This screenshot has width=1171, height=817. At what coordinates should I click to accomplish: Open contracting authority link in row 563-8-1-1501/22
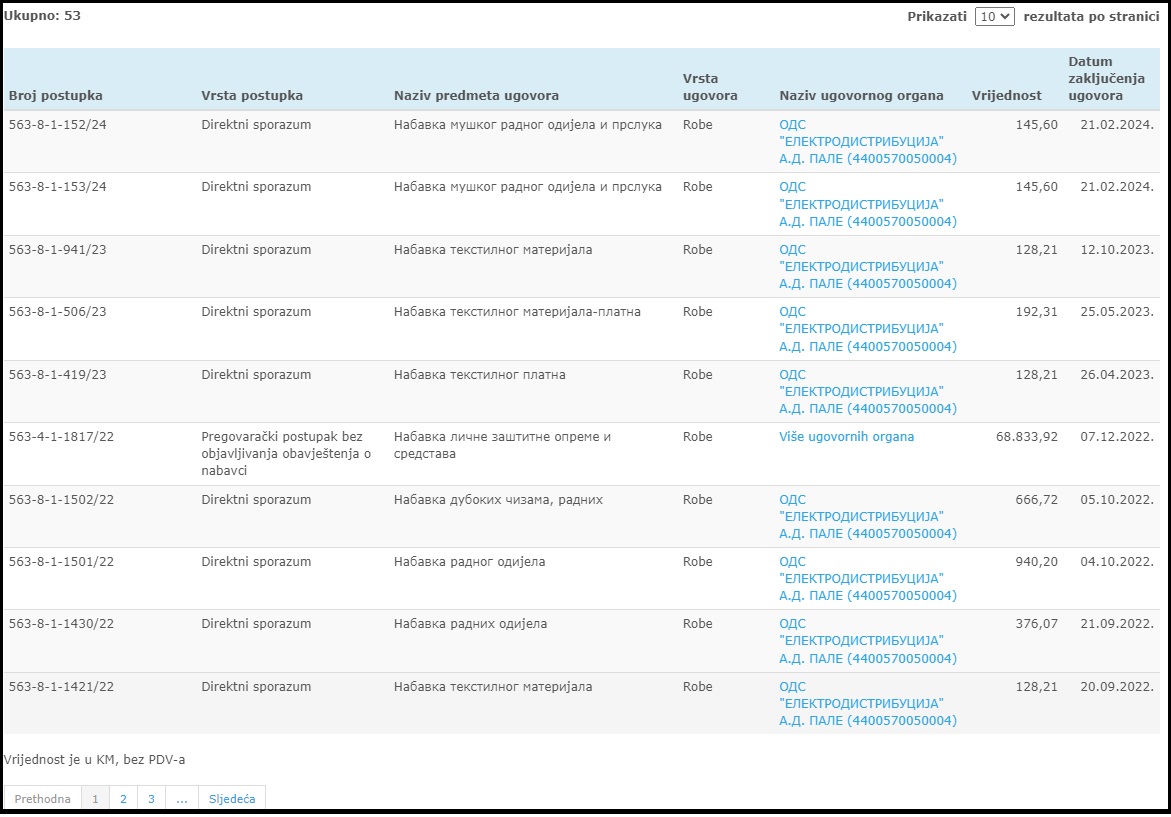click(868, 579)
